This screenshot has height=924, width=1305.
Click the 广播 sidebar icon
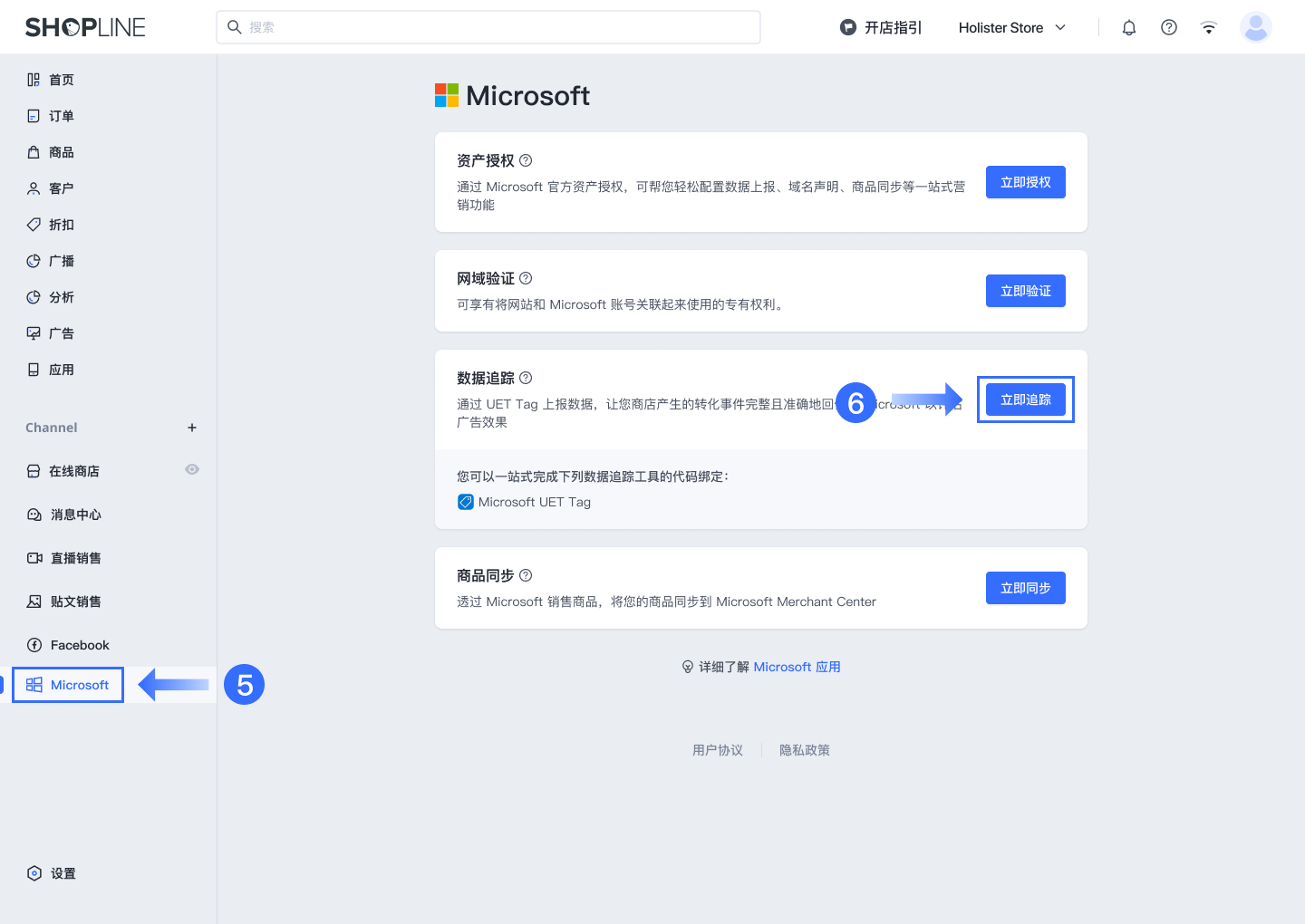pyautogui.click(x=34, y=261)
